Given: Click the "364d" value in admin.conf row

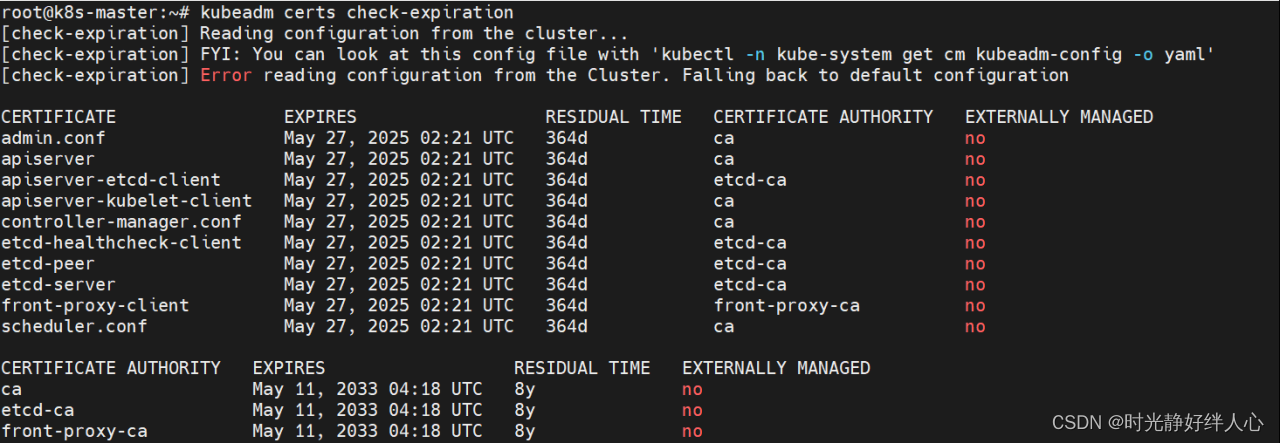Looking at the screenshot, I should point(567,138).
